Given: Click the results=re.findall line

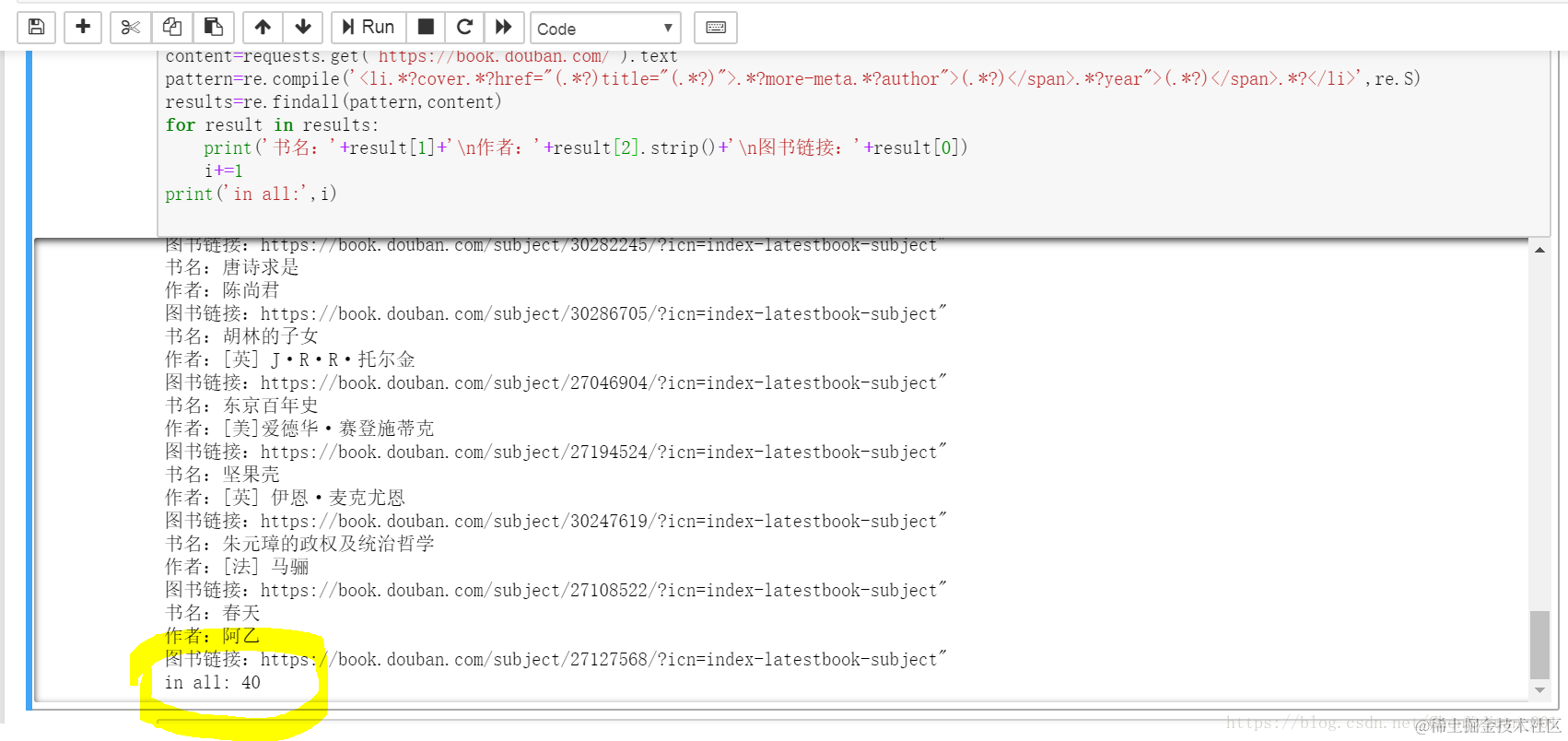Looking at the screenshot, I should (333, 102).
